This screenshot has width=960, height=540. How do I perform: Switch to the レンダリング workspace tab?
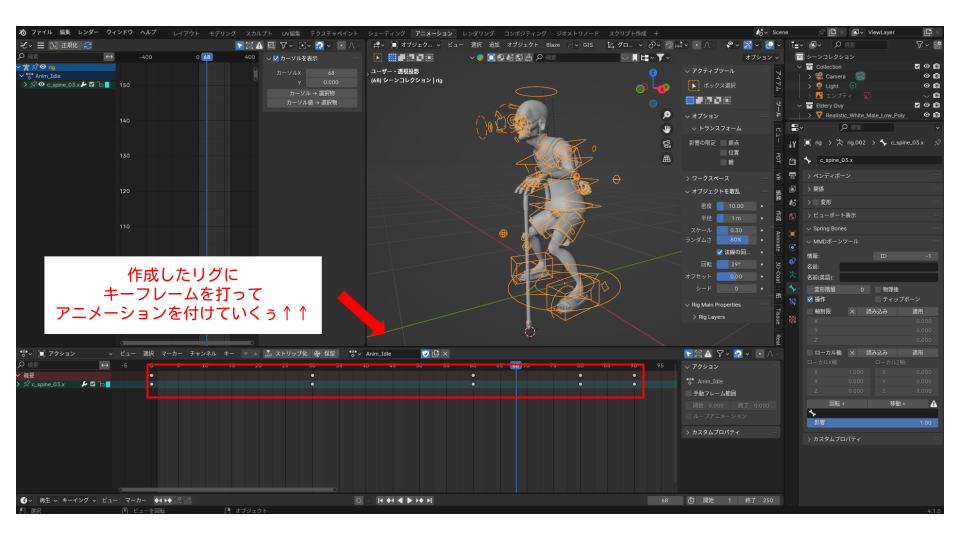coord(477,33)
